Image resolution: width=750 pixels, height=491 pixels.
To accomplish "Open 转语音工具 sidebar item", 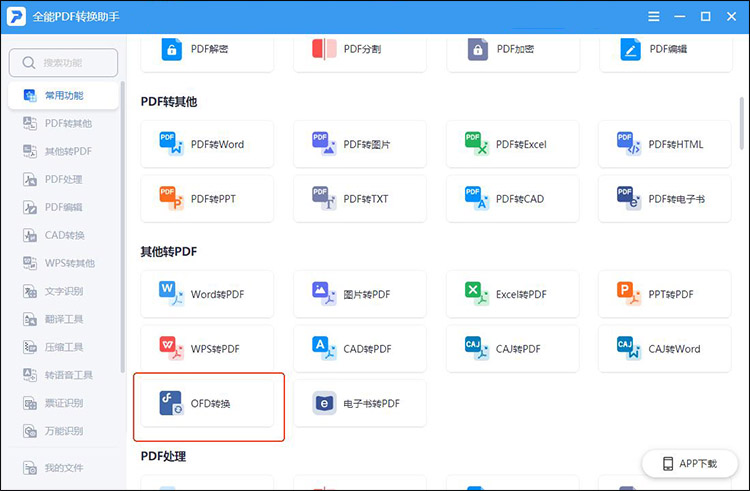I will click(63, 375).
